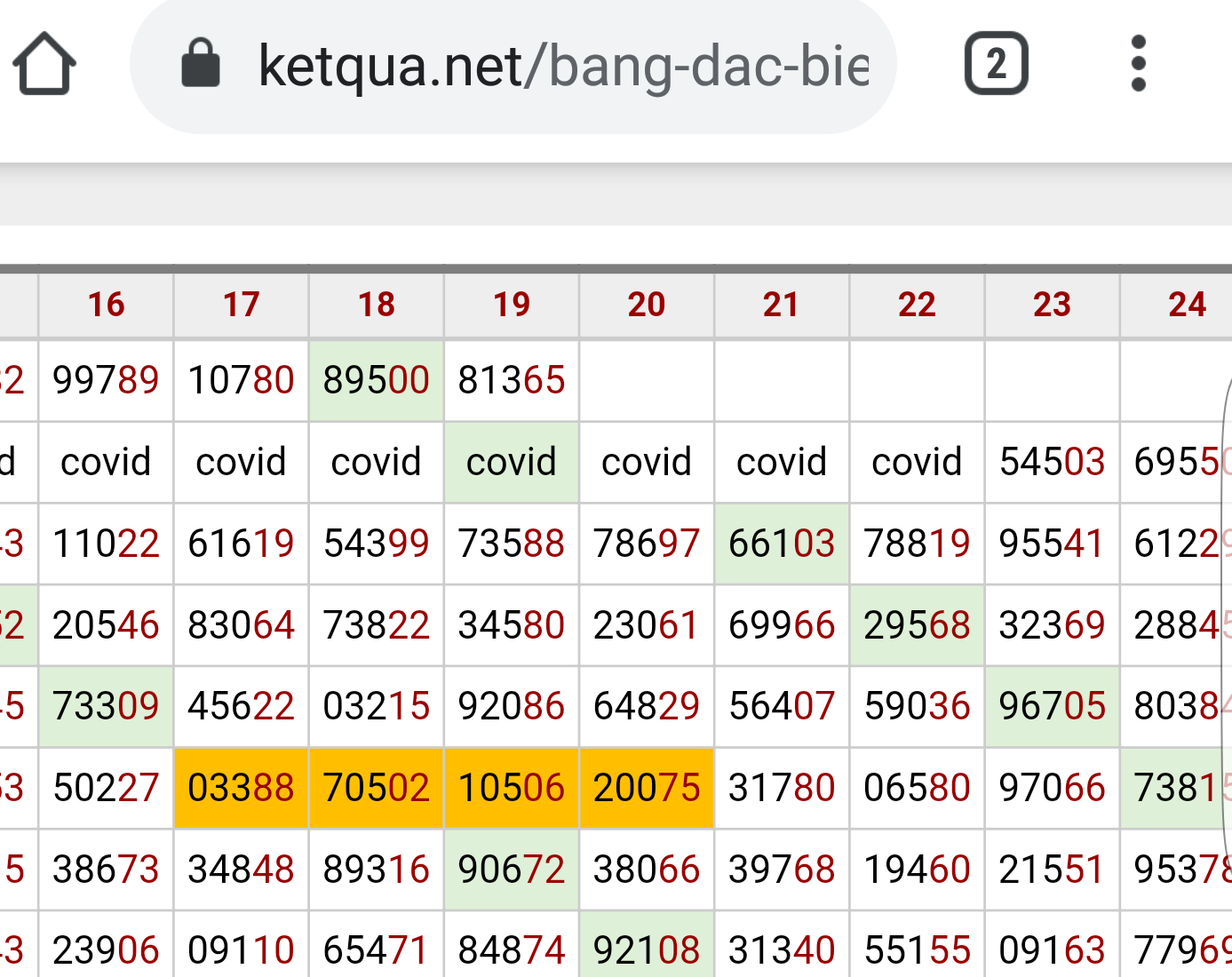The width and height of the screenshot is (1232, 977).
Task: Select column header 16
Action: tap(106, 305)
